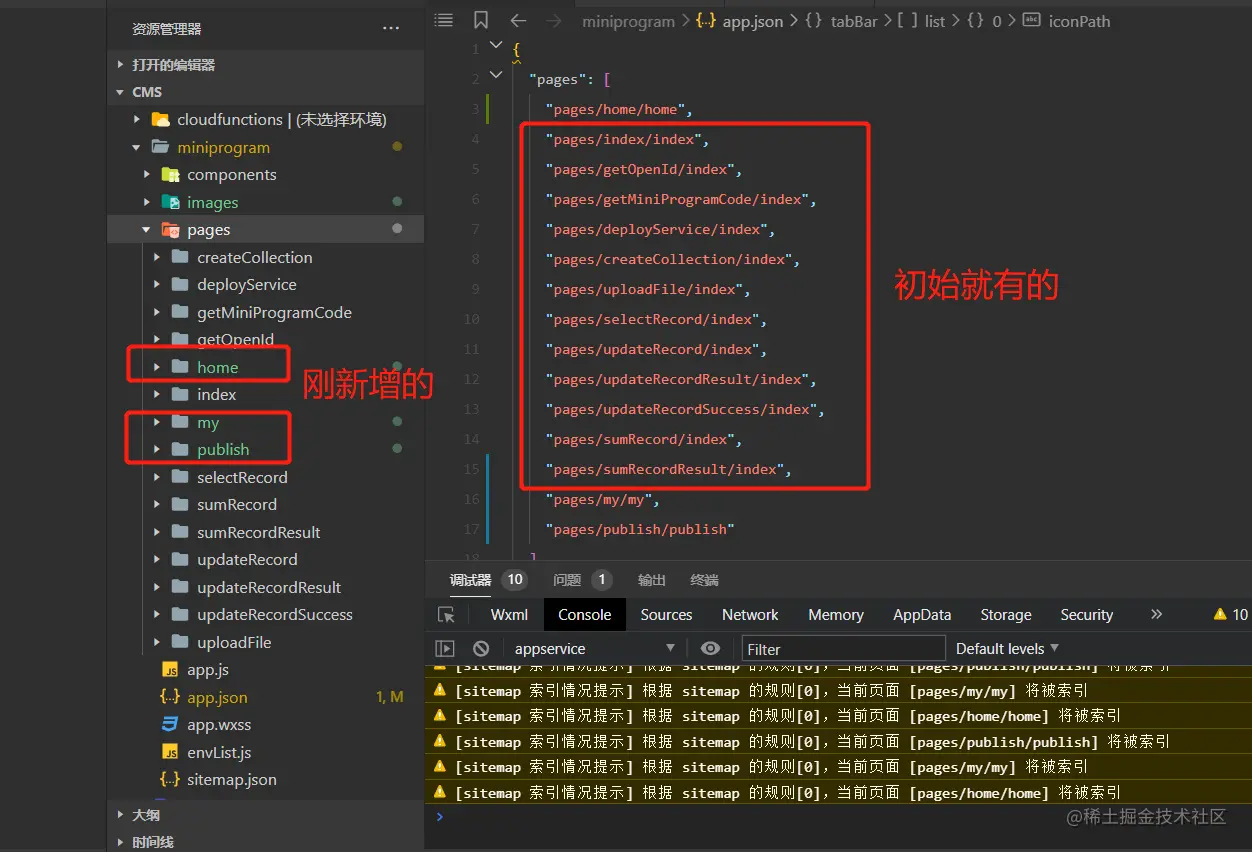Expand the 打开的编辑器 section
Viewport: 1252px width, 852px height.
[173, 64]
